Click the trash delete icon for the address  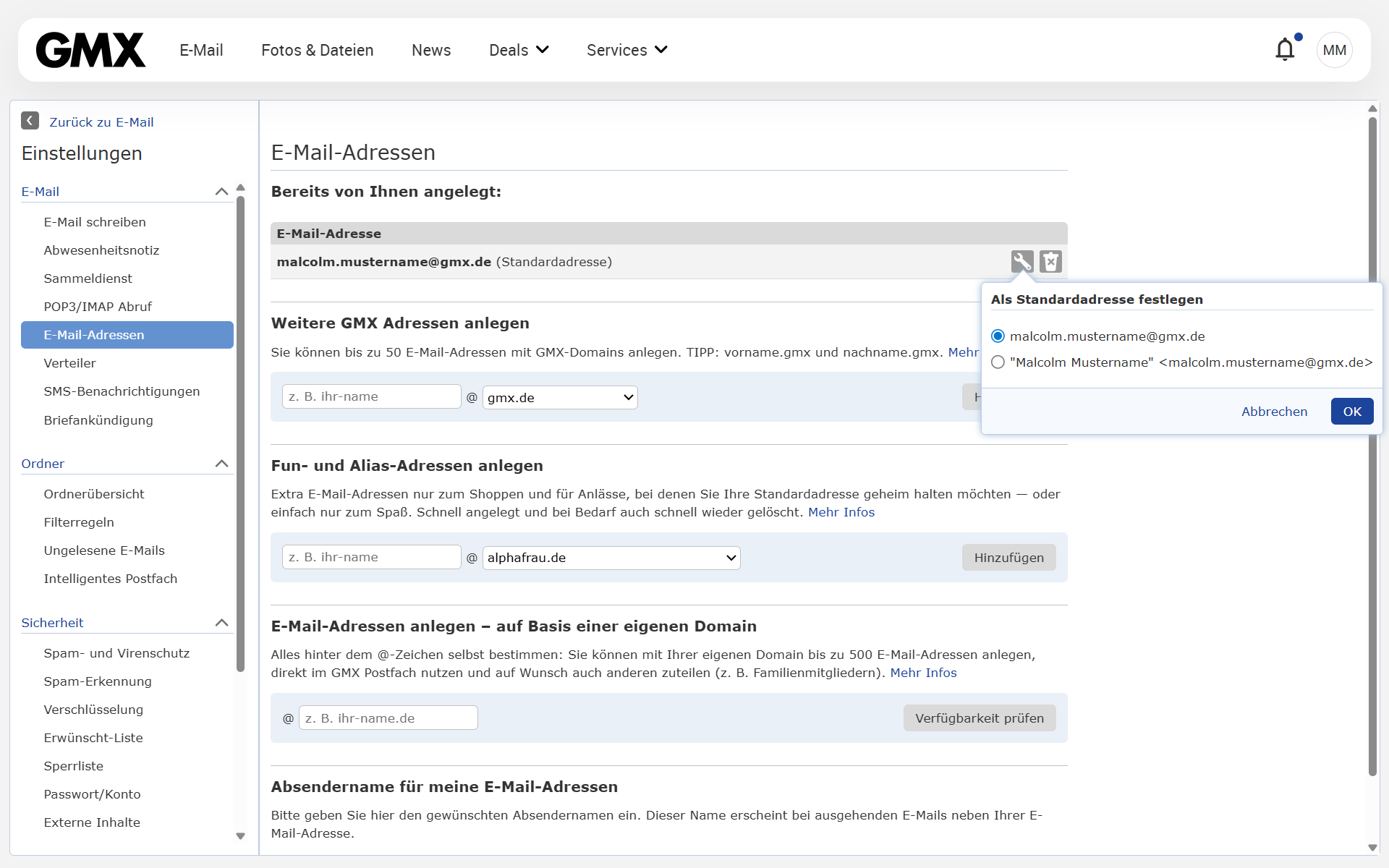[x=1050, y=261]
